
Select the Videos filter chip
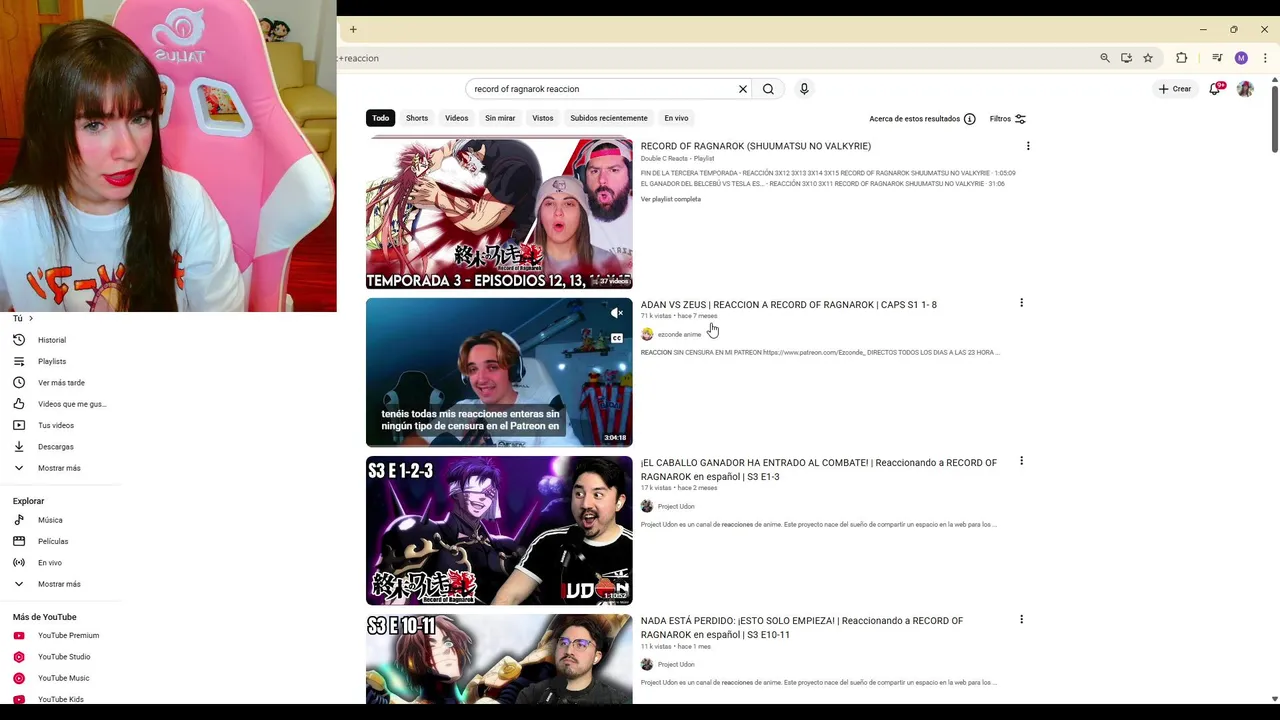pyautogui.click(x=457, y=118)
